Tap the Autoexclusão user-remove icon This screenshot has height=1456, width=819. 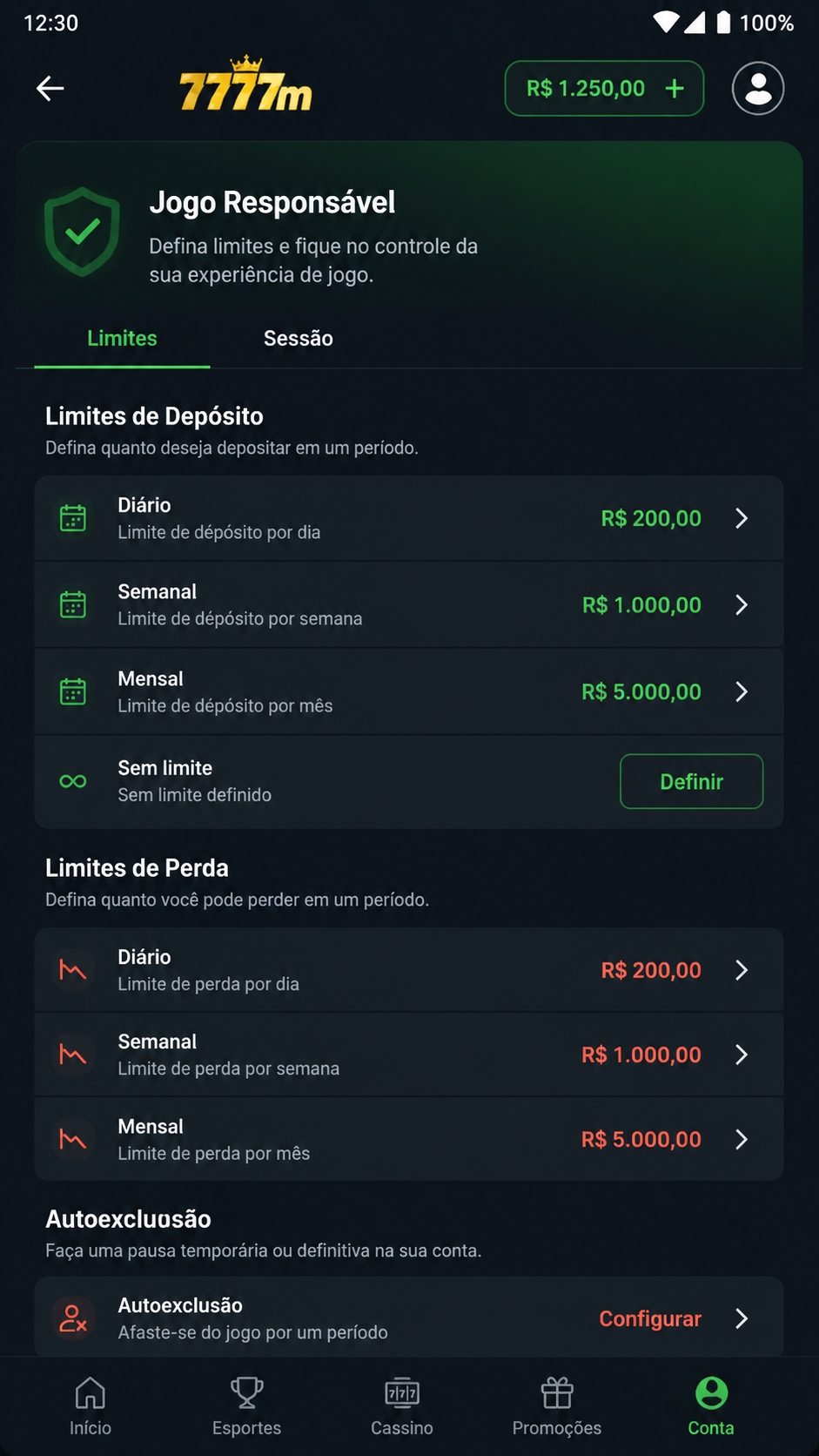(73, 1318)
